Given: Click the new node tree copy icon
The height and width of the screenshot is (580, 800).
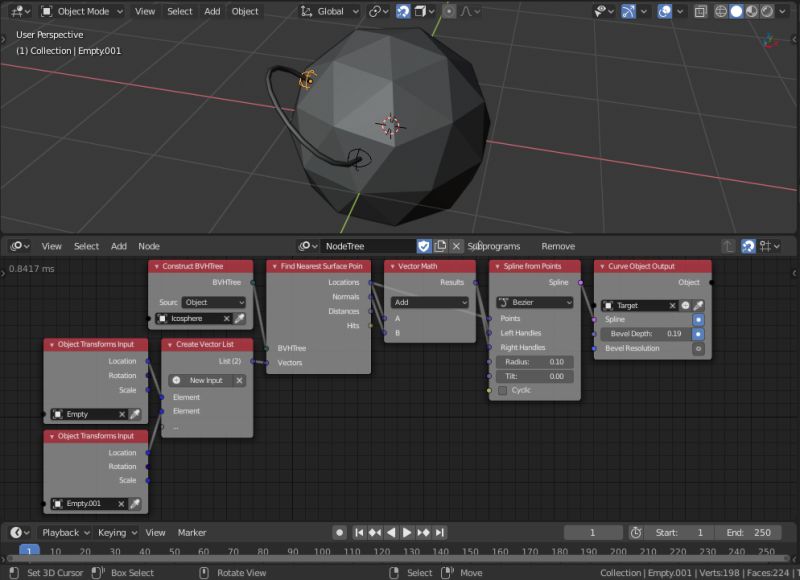Looking at the screenshot, I should 441,246.
